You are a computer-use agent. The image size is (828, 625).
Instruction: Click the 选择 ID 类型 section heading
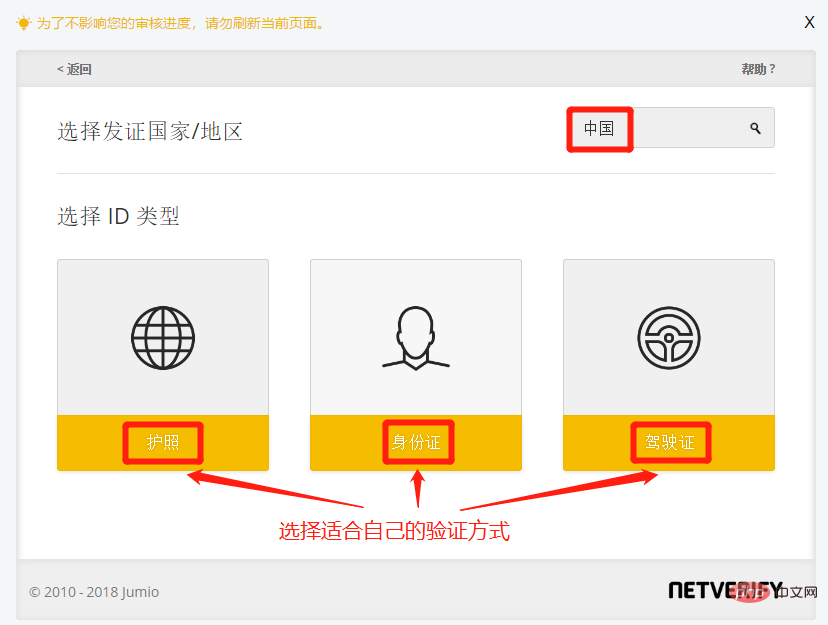click(x=118, y=215)
